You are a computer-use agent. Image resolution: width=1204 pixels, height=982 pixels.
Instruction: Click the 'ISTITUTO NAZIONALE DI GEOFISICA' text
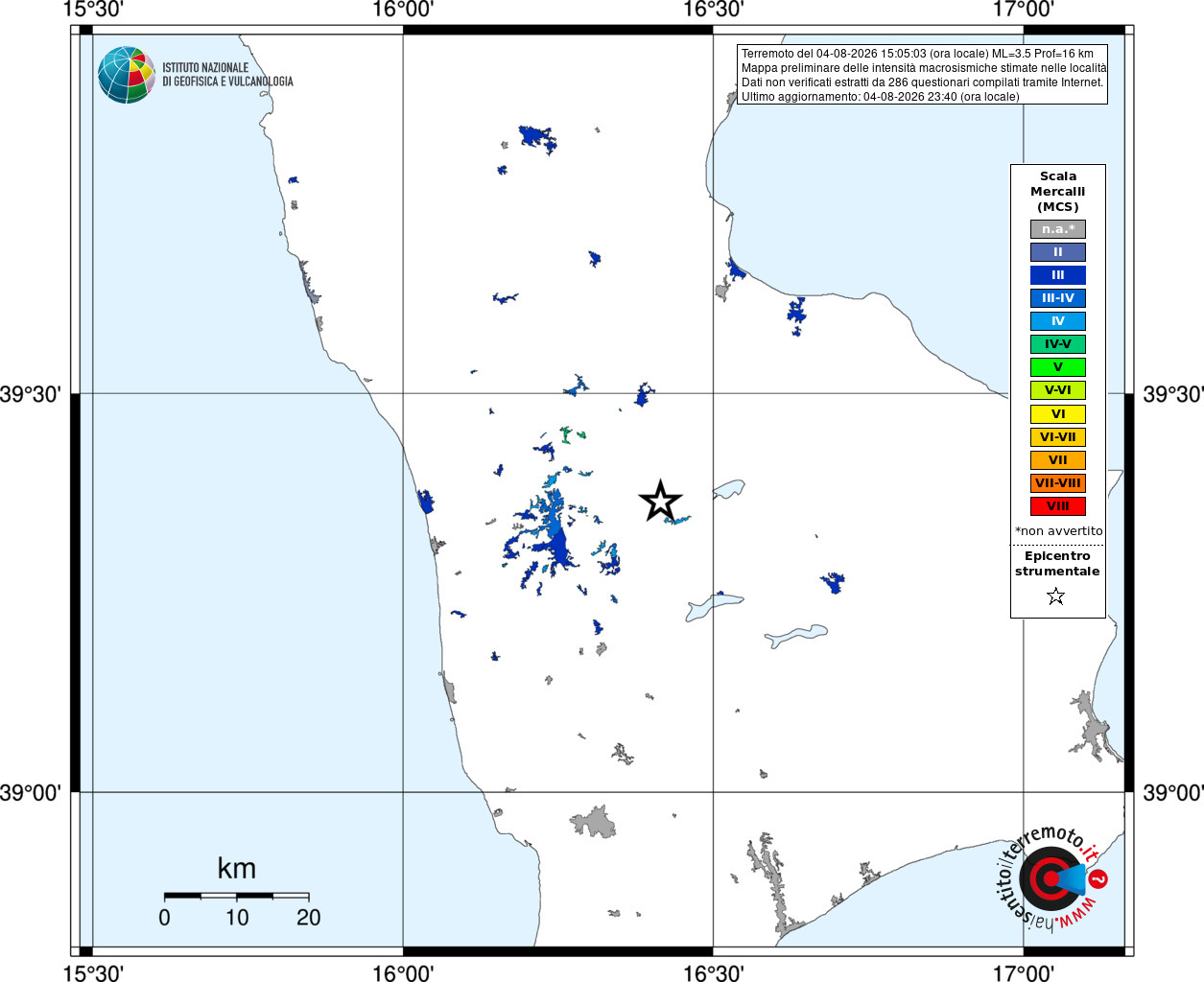tap(227, 75)
